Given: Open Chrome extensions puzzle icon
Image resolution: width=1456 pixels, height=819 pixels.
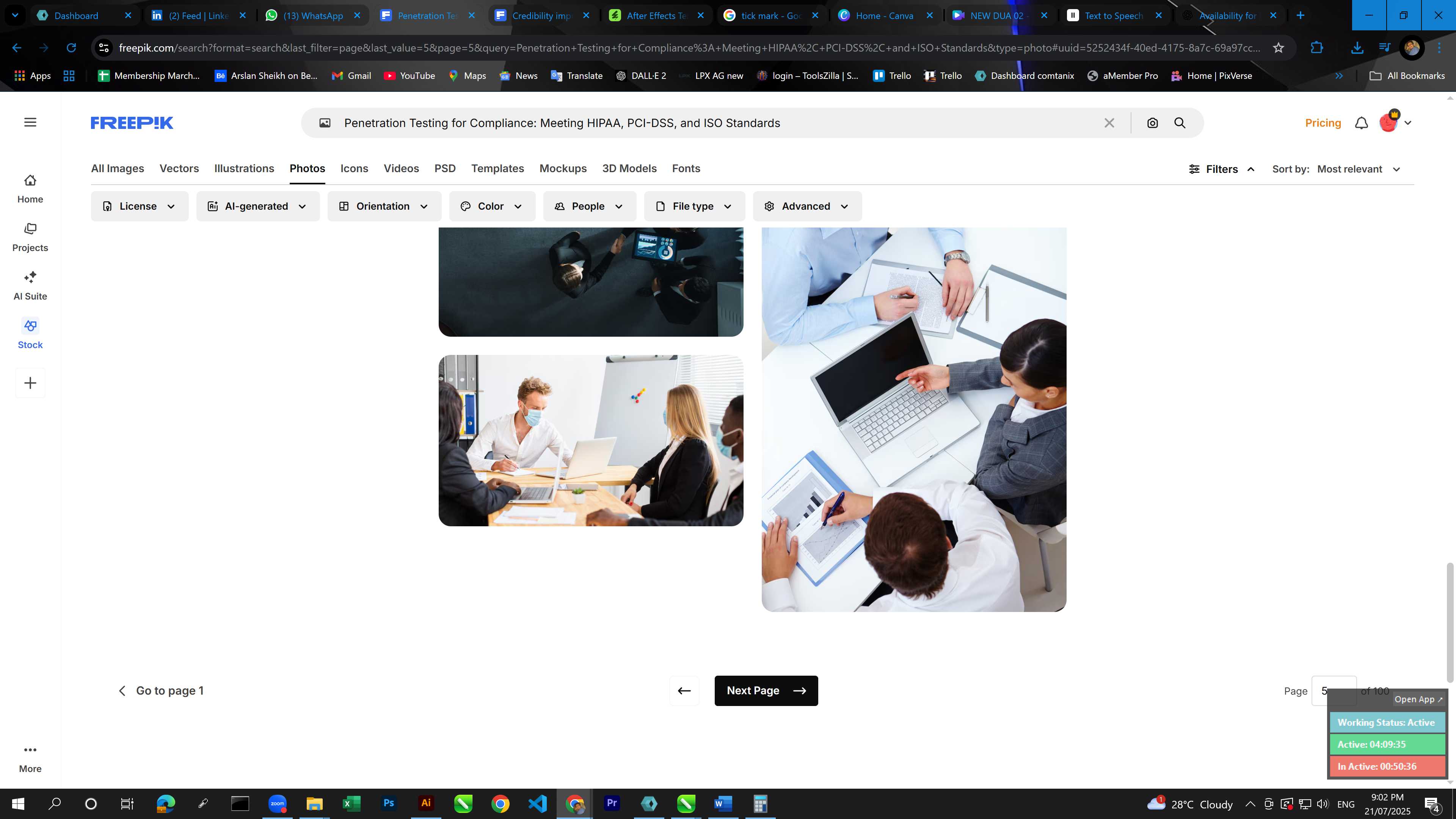Looking at the screenshot, I should tap(1317, 47).
